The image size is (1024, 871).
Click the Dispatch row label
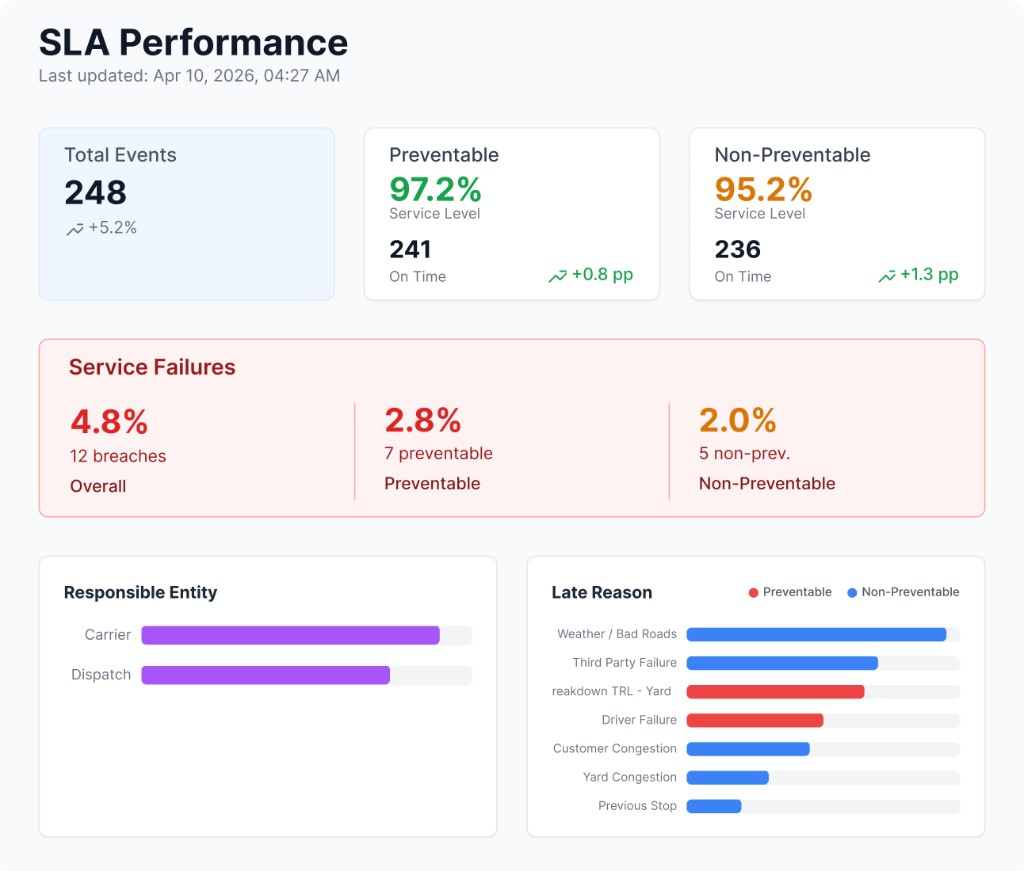click(101, 674)
